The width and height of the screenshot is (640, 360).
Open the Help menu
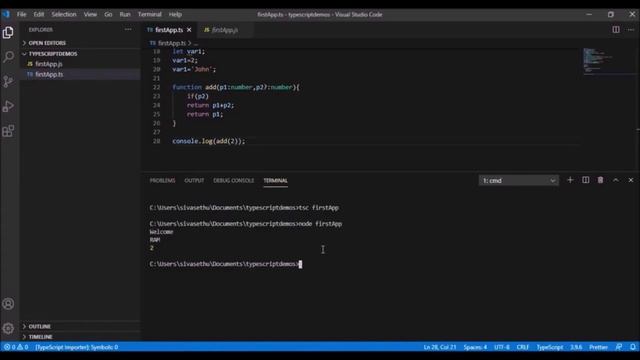click(x=175, y=14)
